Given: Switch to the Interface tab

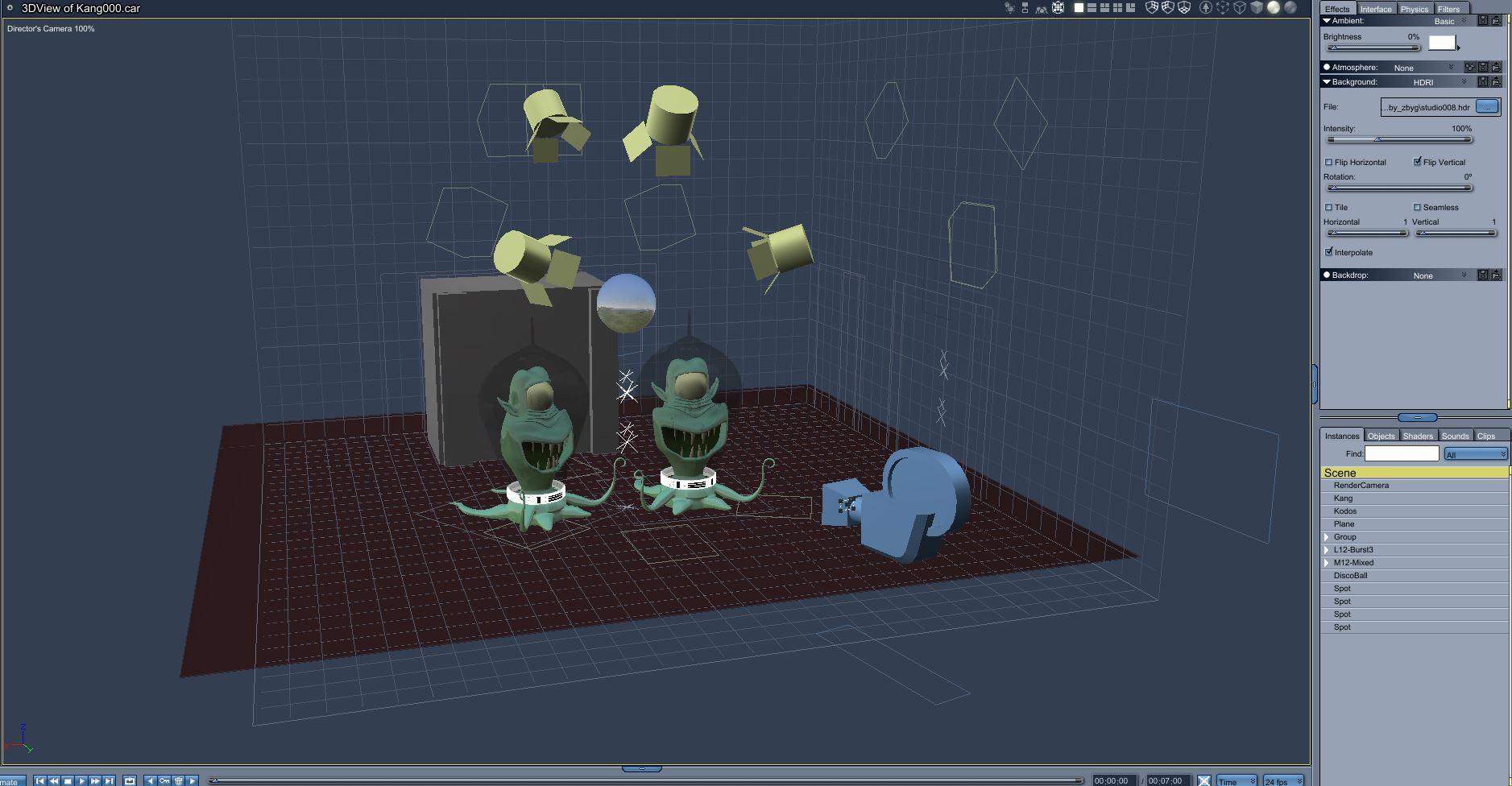Looking at the screenshot, I should coord(1376,9).
